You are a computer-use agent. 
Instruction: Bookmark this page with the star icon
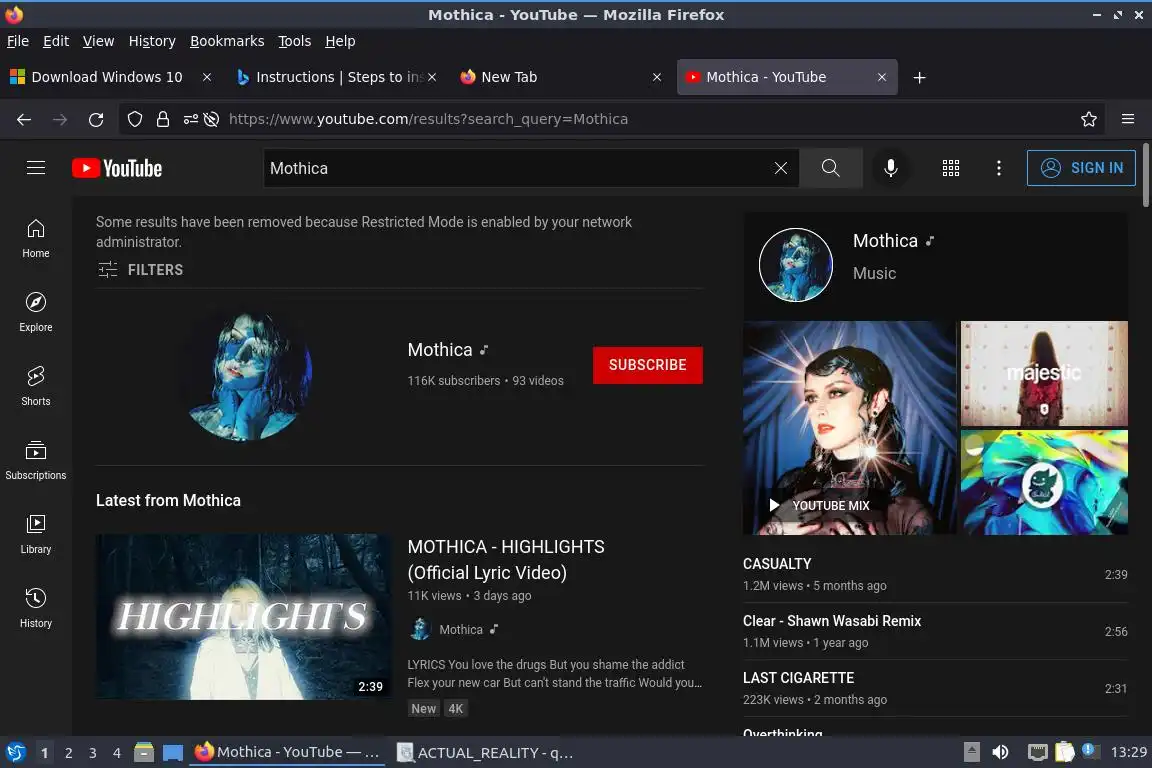point(1089,119)
